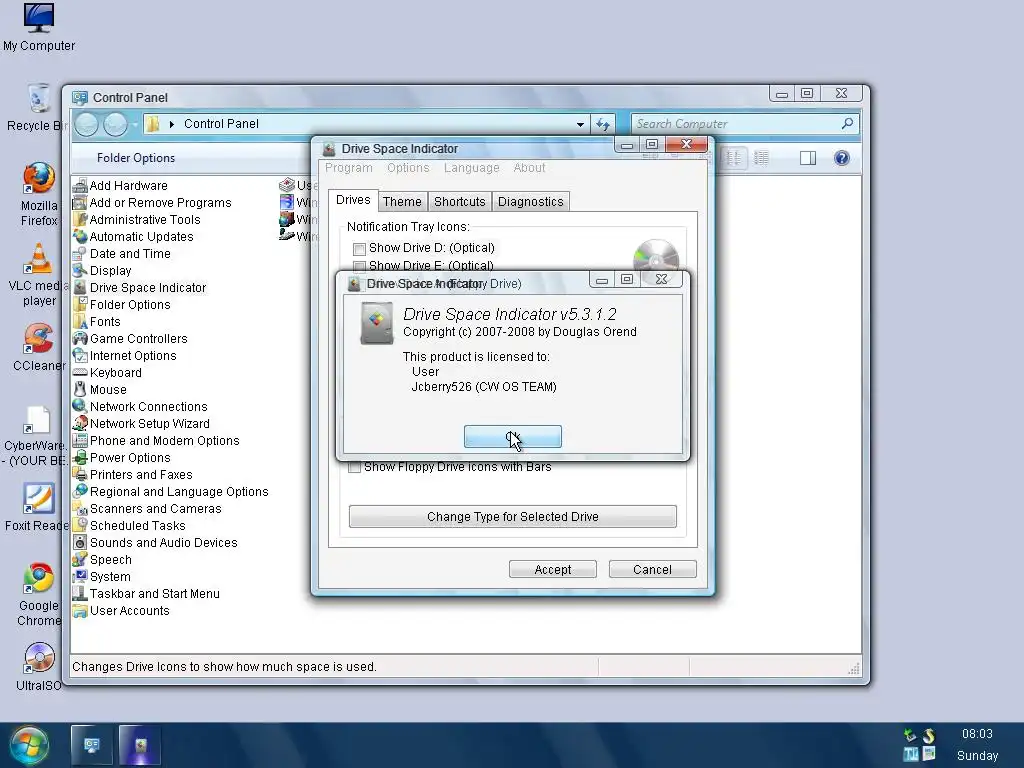Click the search magnifier icon in Search Computer
Image resolution: width=1024 pixels, height=768 pixels.
tap(847, 123)
